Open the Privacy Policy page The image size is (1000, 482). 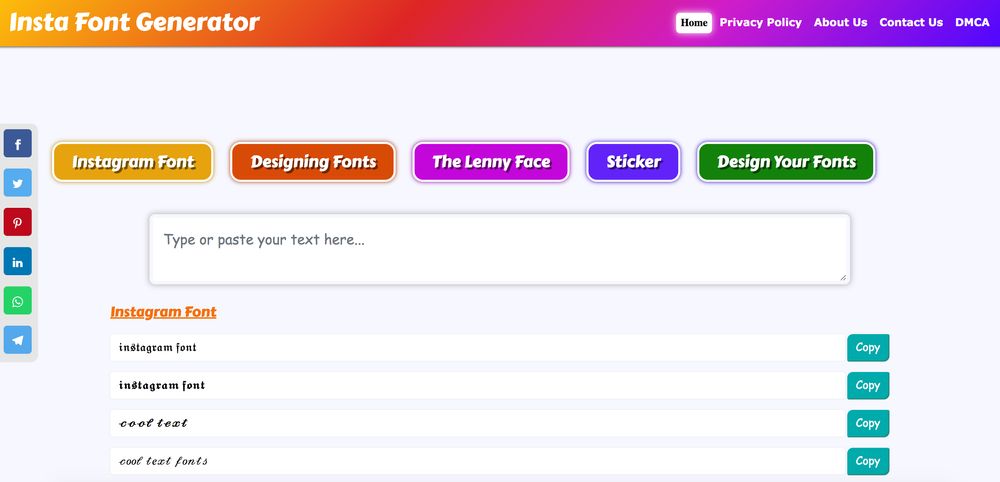760,22
